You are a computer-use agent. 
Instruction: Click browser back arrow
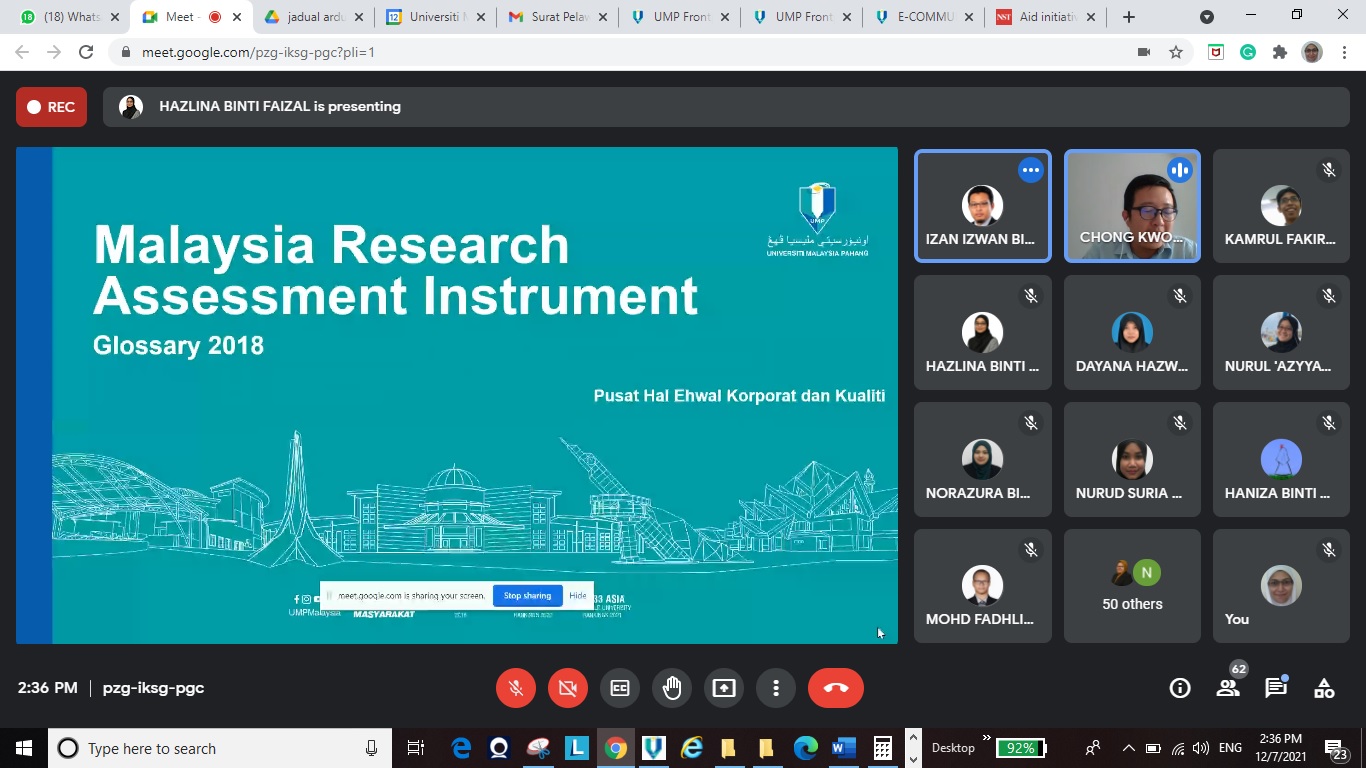coord(22,52)
